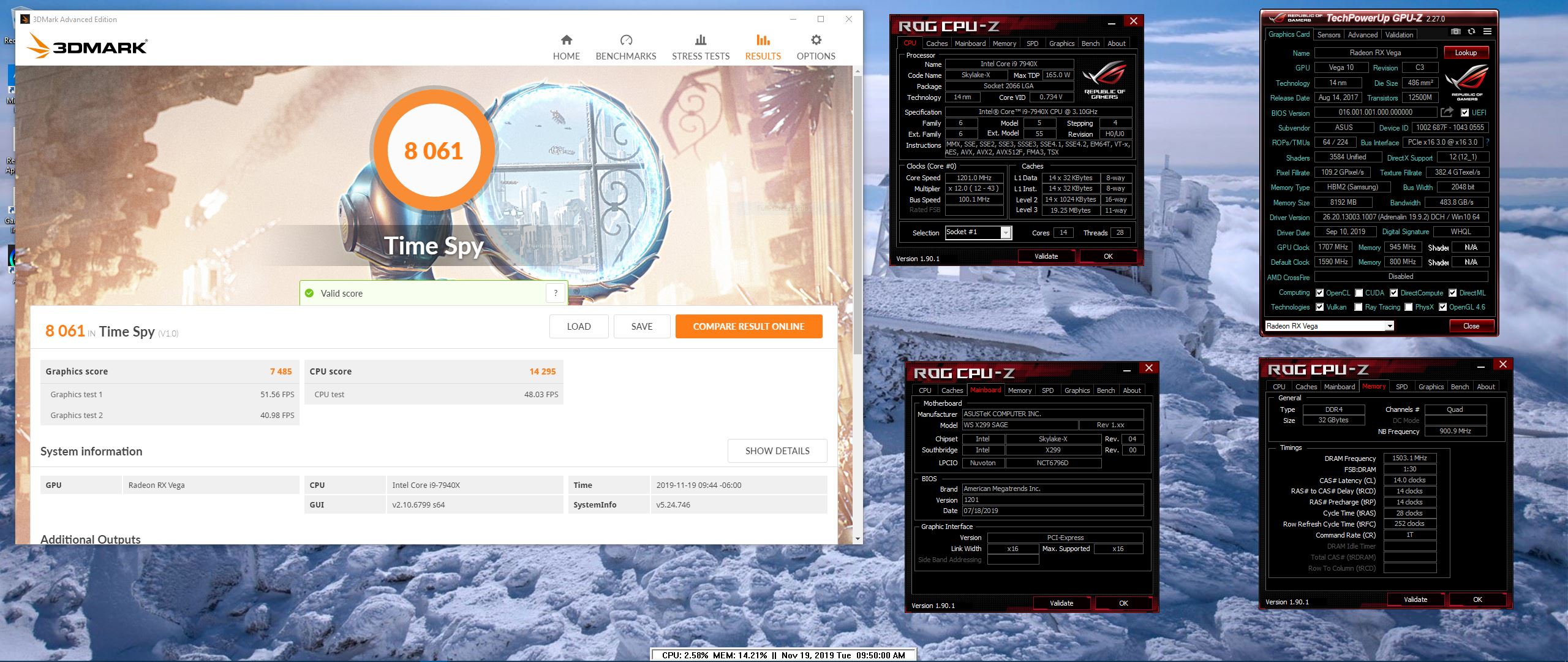Viewport: 1568px width, 662px height.
Task: Click the WS X299 SAGE model field
Action: pyautogui.click(x=1020, y=425)
